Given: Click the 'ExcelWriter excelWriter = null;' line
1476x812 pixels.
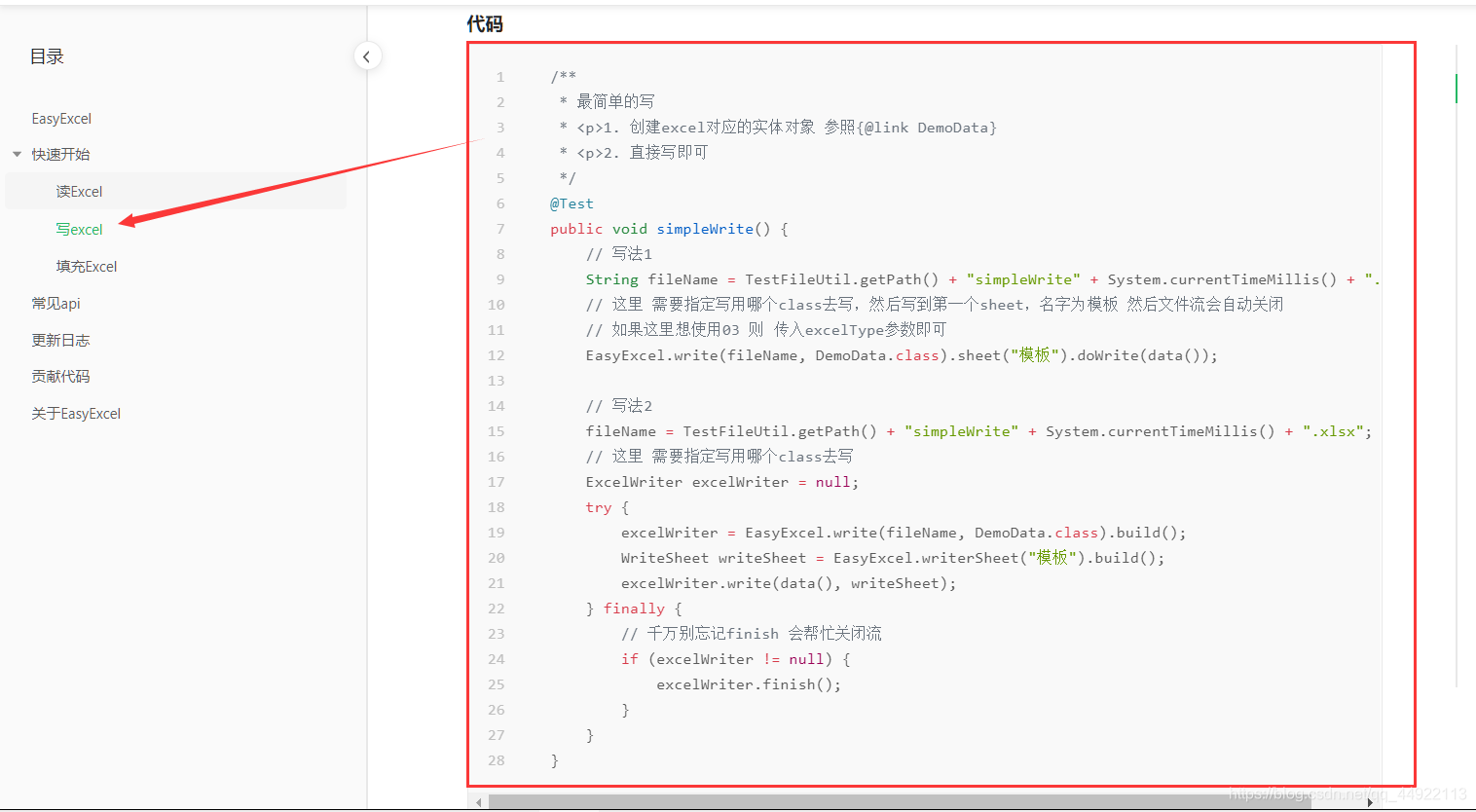Looking at the screenshot, I should [x=722, y=482].
